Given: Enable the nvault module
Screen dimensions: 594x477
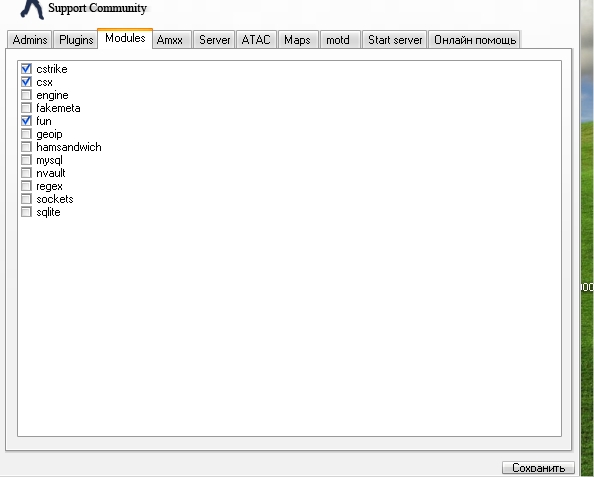Looking at the screenshot, I should pos(26,173).
